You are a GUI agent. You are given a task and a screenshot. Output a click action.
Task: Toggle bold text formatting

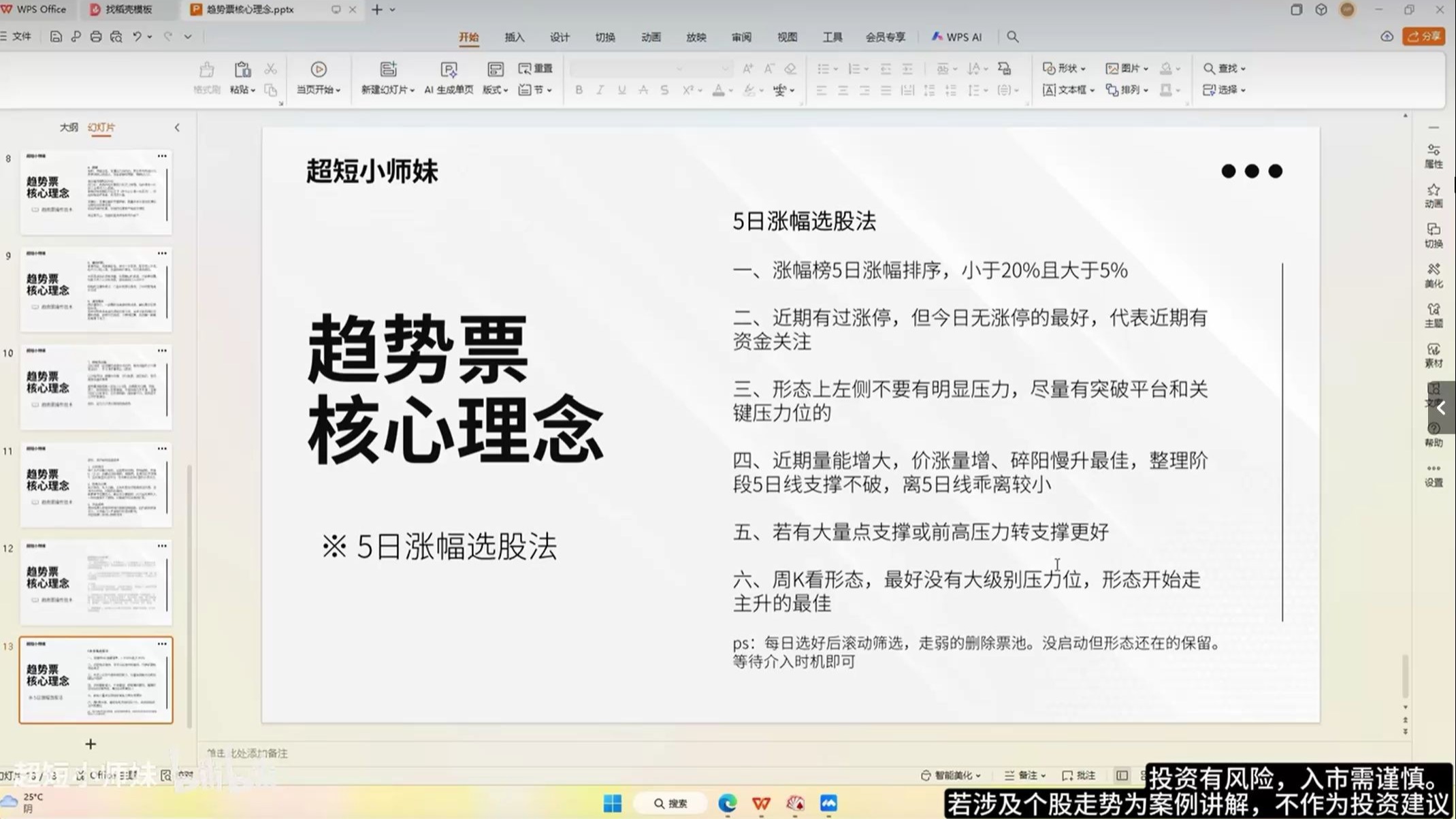[x=579, y=90]
